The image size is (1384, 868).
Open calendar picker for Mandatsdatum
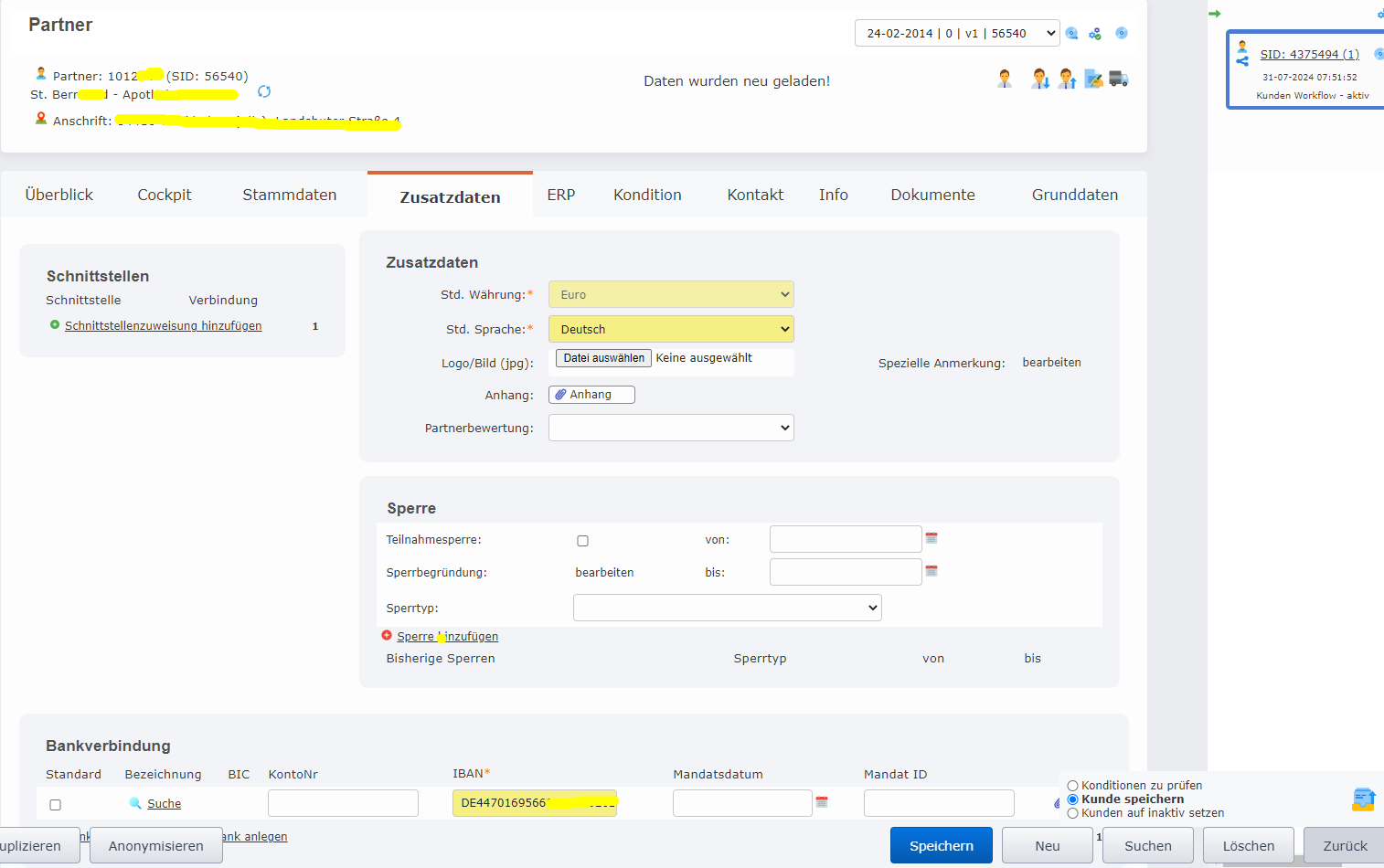pyautogui.click(x=822, y=802)
